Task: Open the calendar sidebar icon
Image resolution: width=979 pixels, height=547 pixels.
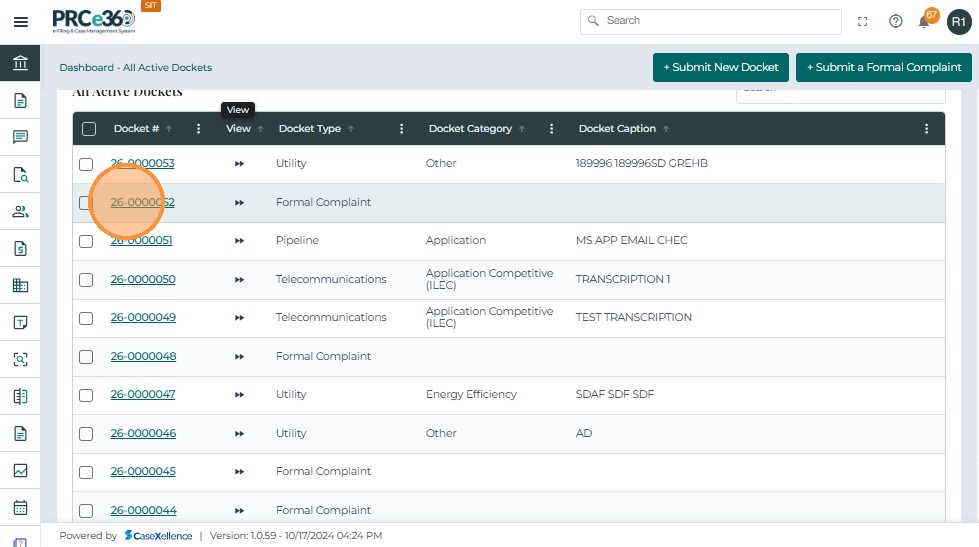Action: click(x=20, y=507)
